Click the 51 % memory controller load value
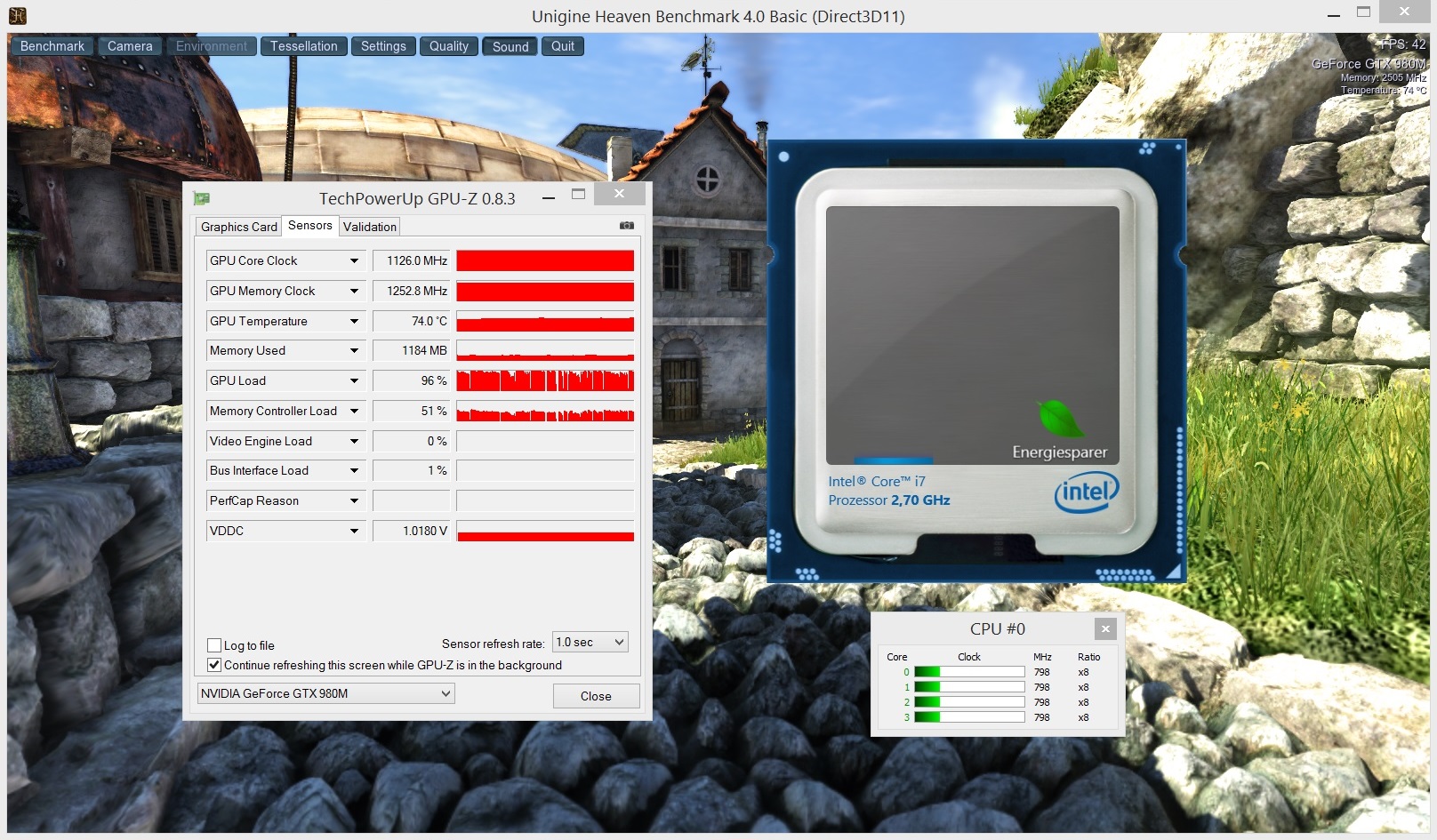Image resolution: width=1437 pixels, height=840 pixels. [x=412, y=411]
